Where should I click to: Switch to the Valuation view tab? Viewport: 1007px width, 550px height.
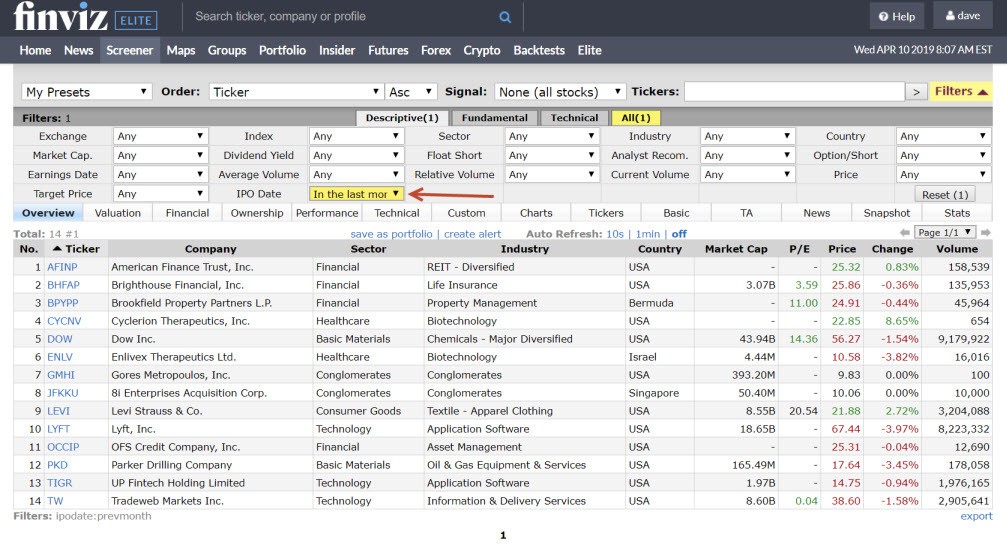tap(118, 213)
